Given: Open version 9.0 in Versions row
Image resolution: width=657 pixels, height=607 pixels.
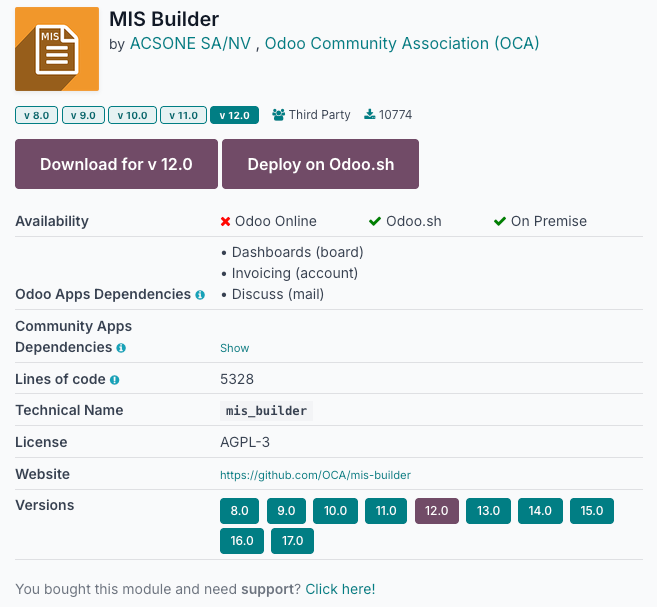Looking at the screenshot, I should 286,511.
